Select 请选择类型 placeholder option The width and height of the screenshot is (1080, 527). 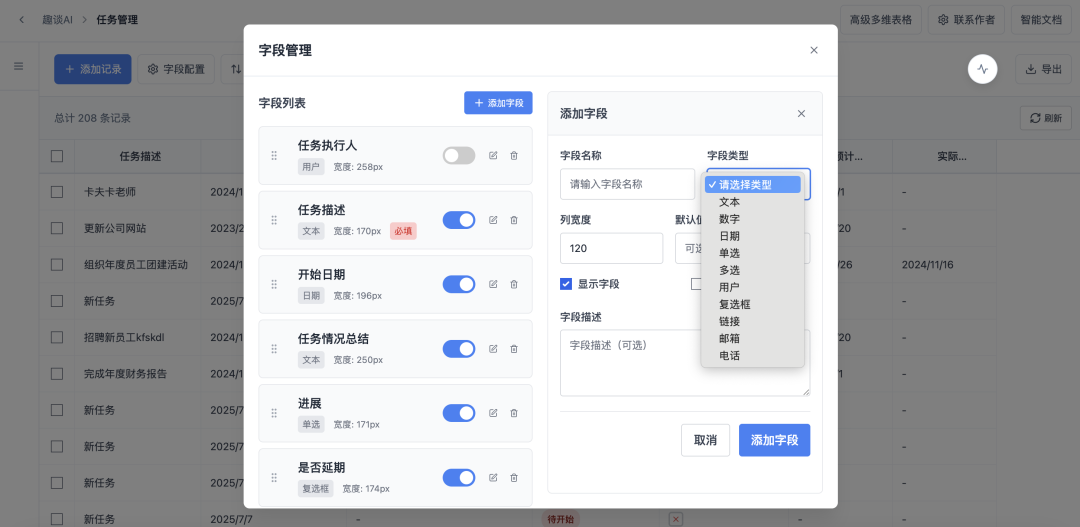[x=753, y=185]
